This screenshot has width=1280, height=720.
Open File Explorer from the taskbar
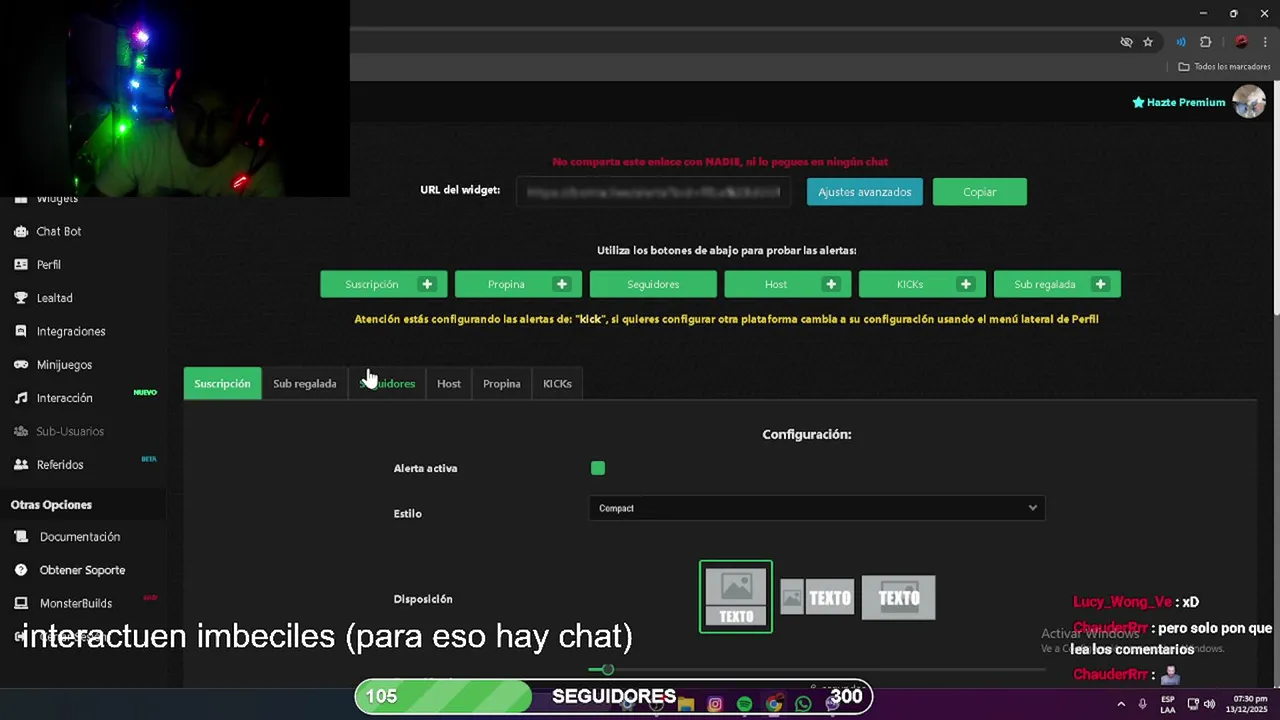point(685,704)
